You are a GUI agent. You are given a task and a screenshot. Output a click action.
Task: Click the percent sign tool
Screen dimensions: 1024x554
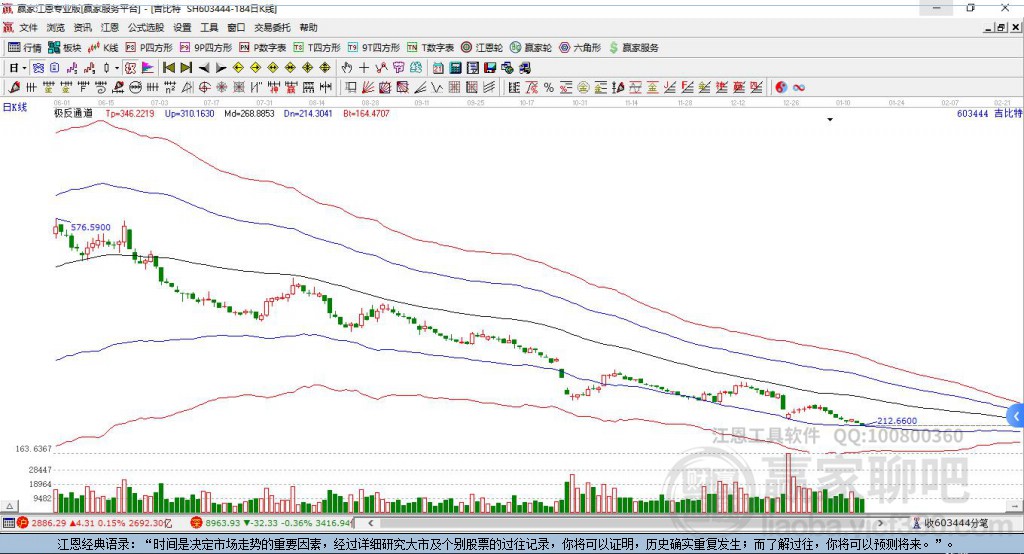coord(549,88)
